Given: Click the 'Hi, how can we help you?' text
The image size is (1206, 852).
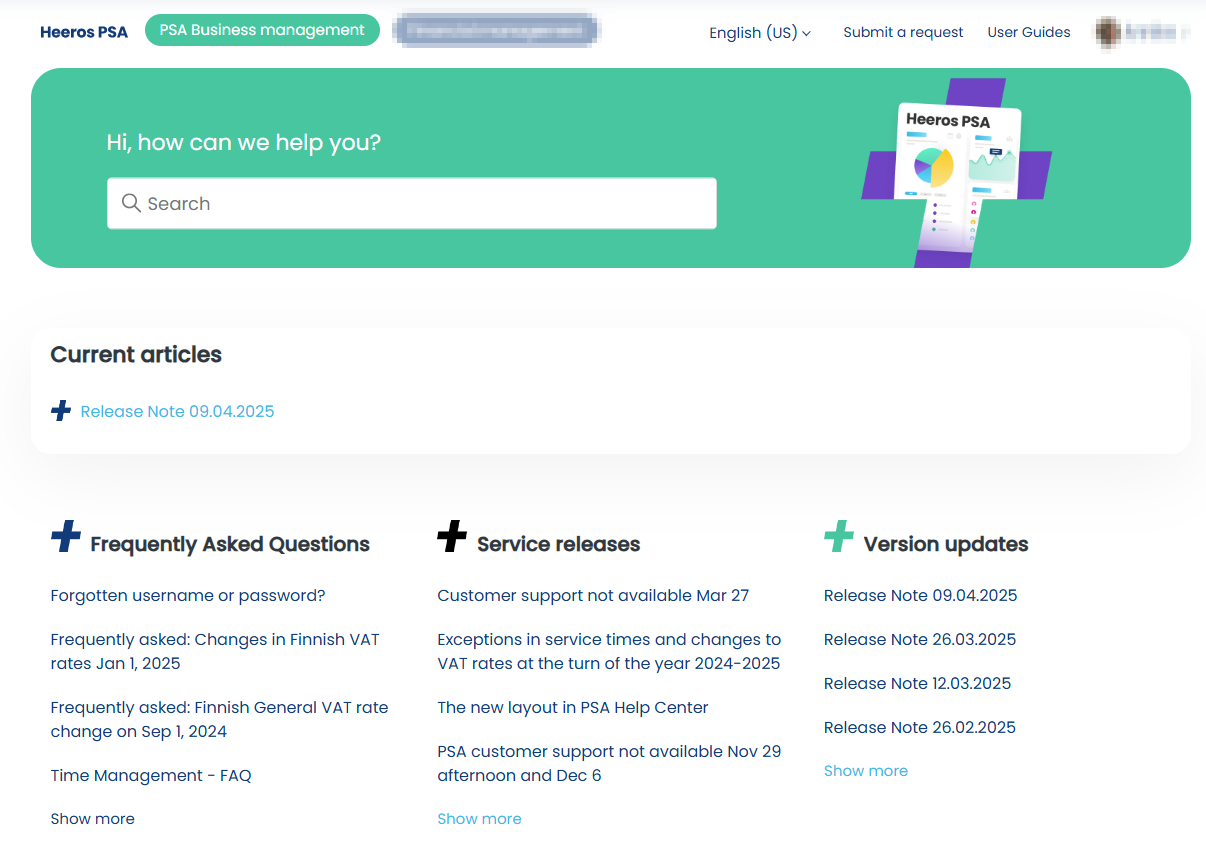Looking at the screenshot, I should [244, 142].
